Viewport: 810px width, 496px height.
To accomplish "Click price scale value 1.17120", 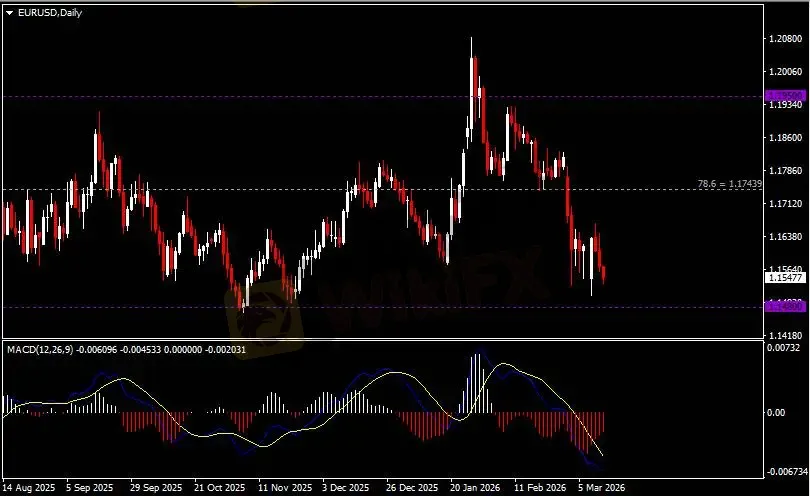I will [x=785, y=204].
